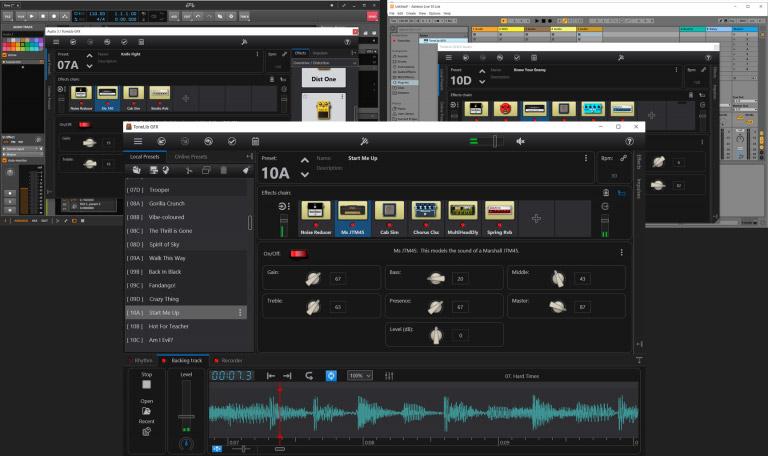
Task: Open options menu for Start Me Up preset
Action: [240, 313]
